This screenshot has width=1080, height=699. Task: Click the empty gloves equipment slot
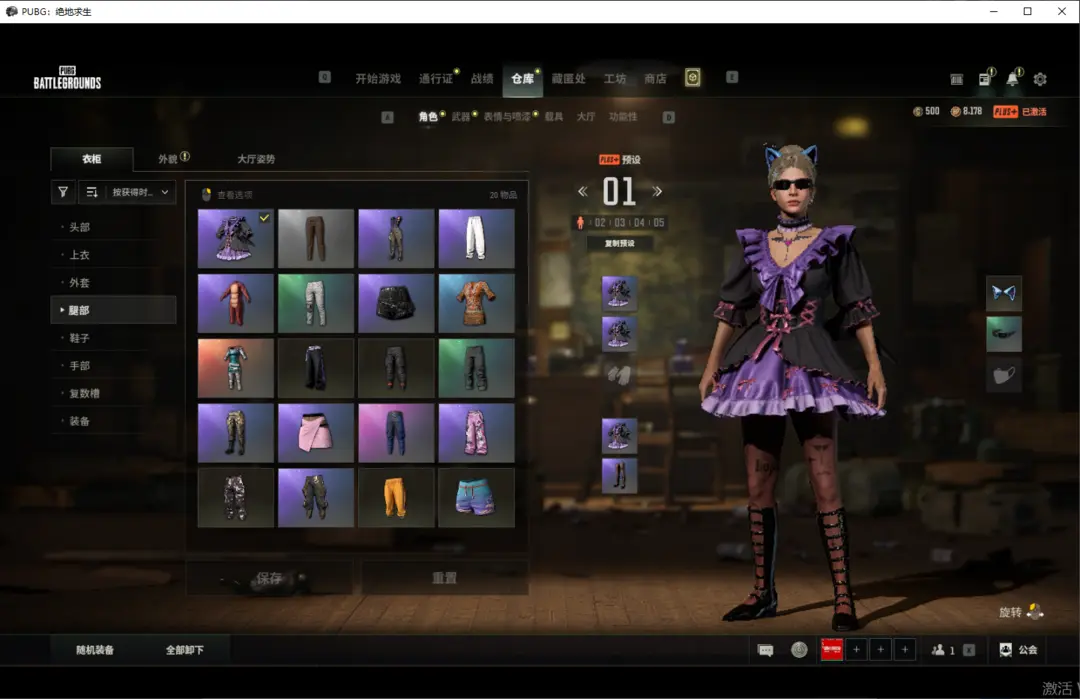619,375
